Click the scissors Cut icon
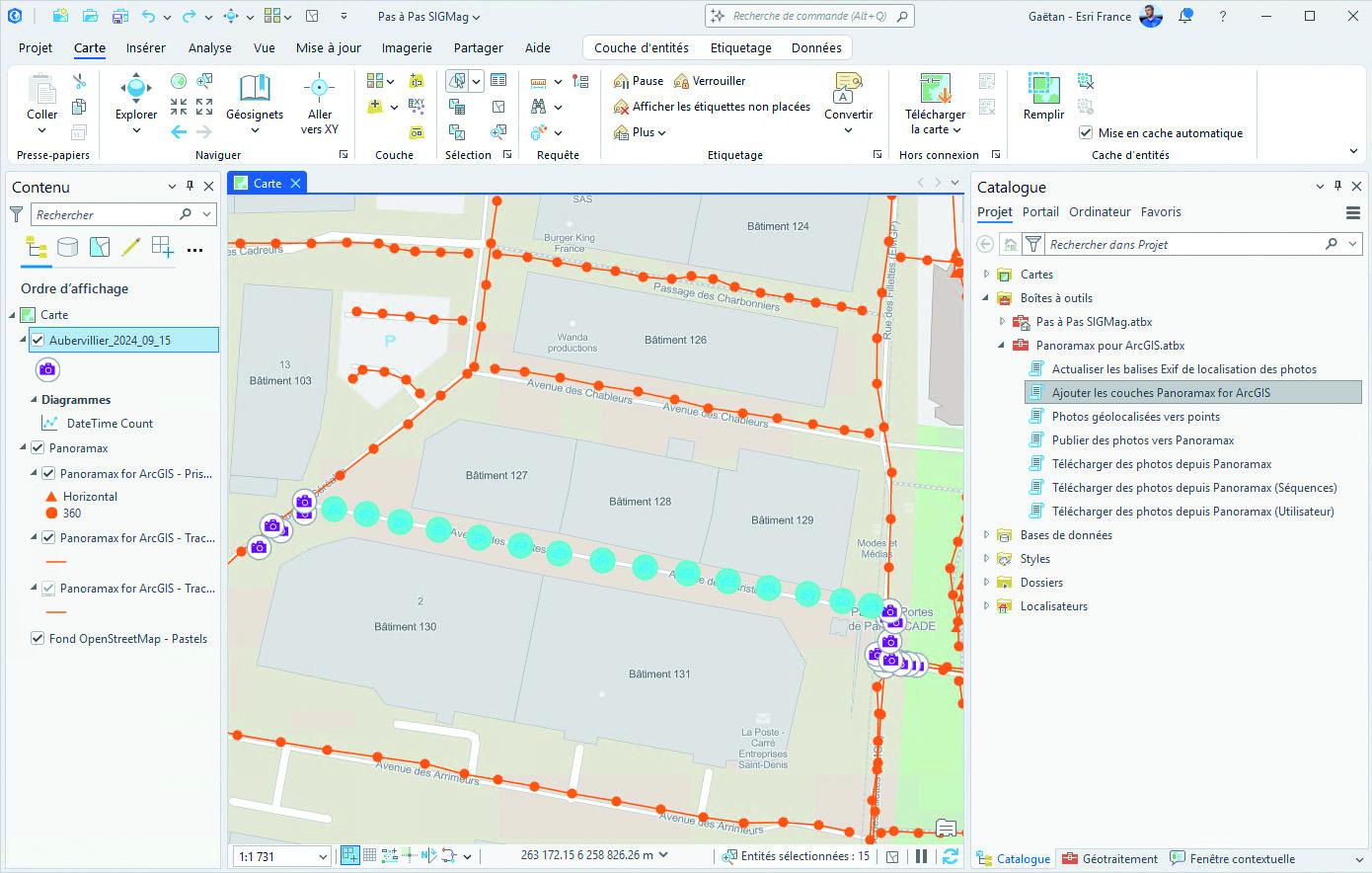 pyautogui.click(x=80, y=81)
